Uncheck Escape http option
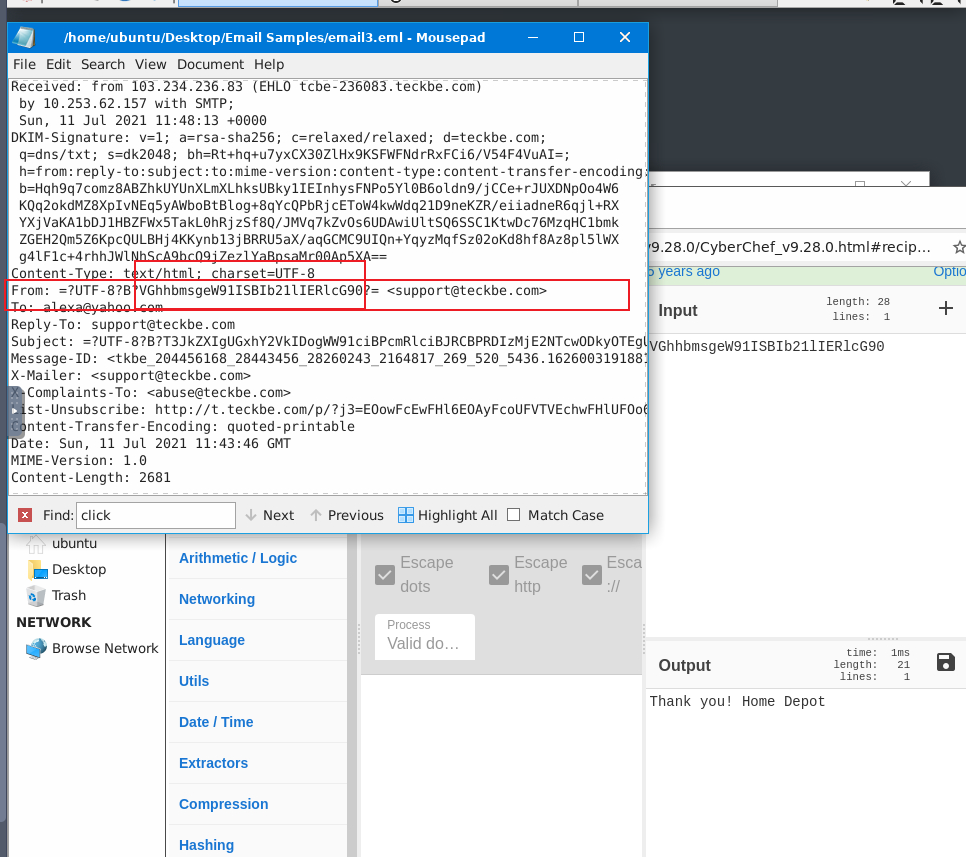This screenshot has height=857, width=966. coord(499,575)
